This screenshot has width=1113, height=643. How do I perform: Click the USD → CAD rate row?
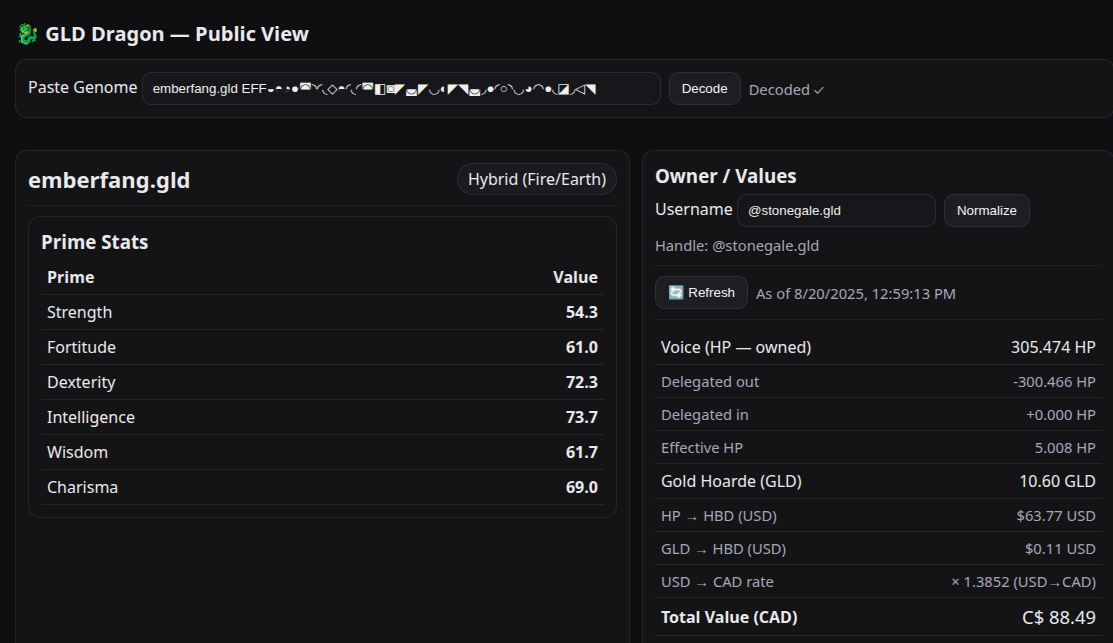[878, 582]
